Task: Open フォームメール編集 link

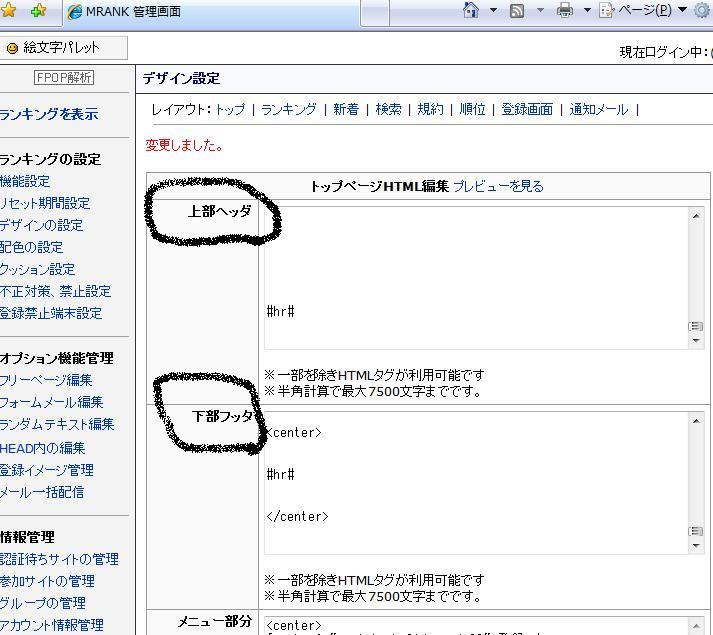Action: pyautogui.click(x=51, y=402)
